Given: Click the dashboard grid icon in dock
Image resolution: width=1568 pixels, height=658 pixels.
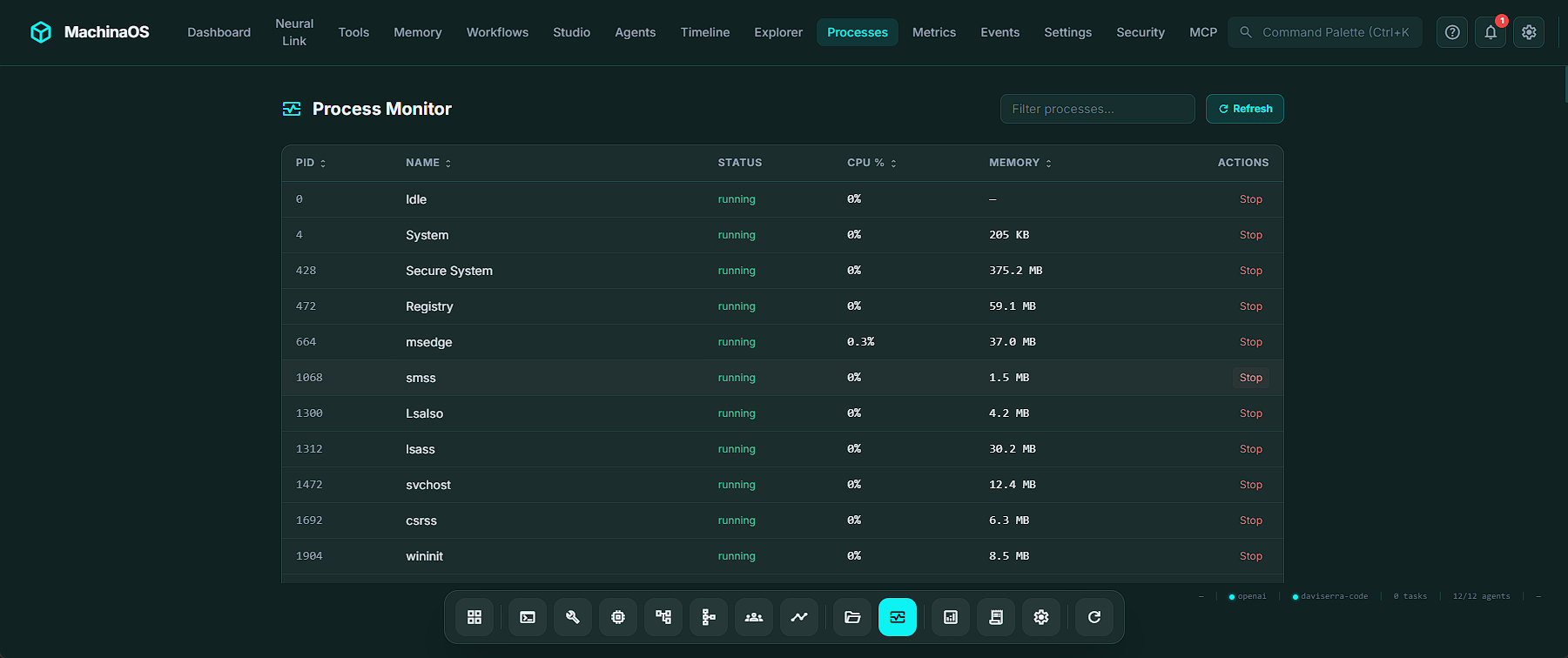Looking at the screenshot, I should click(x=474, y=617).
